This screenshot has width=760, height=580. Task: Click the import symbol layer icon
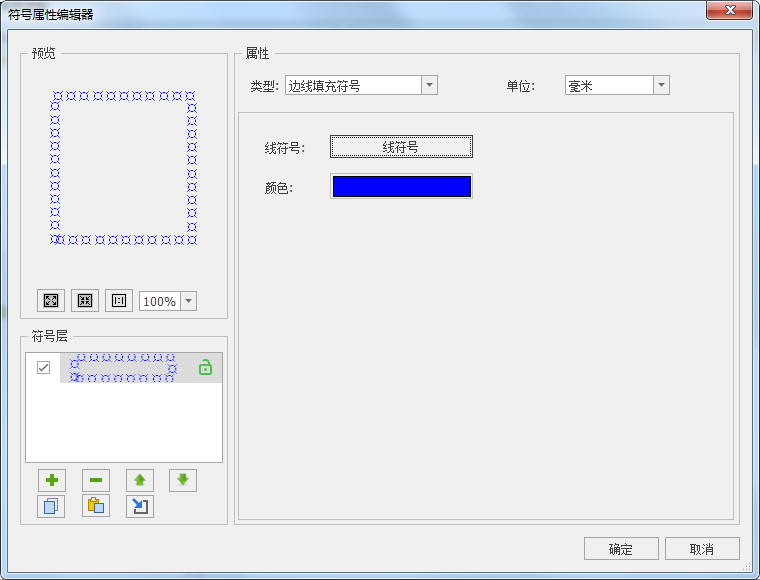tap(140, 506)
